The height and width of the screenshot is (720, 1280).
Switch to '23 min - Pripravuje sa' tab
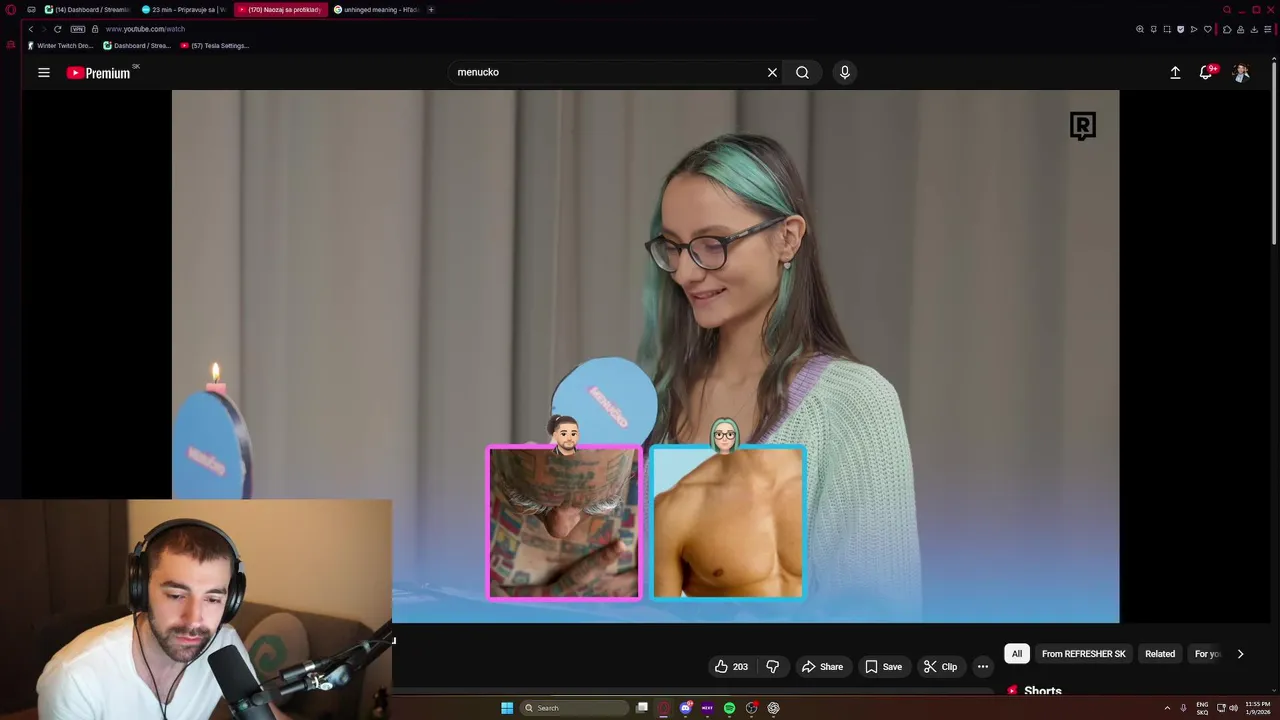coord(182,9)
